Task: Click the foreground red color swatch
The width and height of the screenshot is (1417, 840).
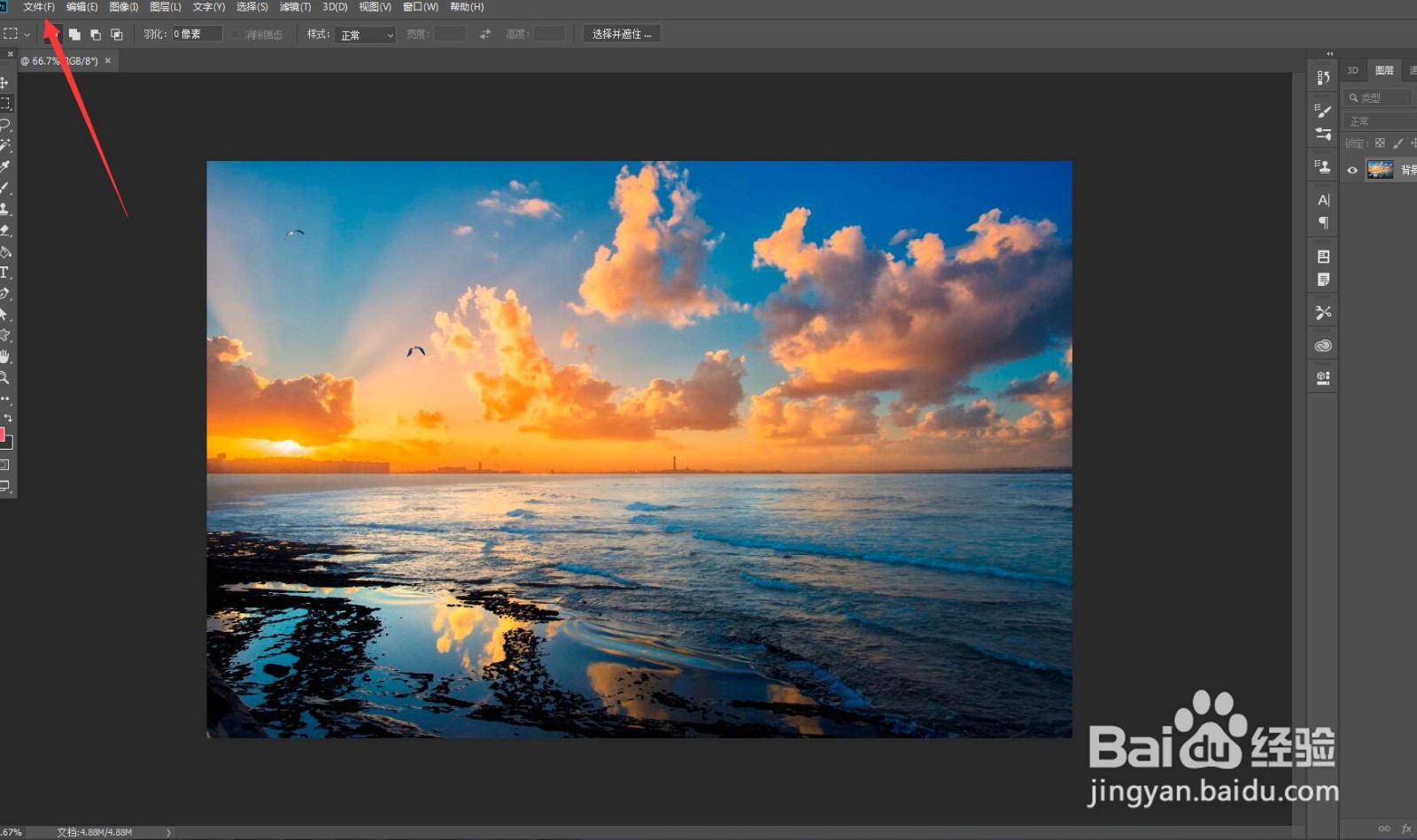Action: click(x=2, y=434)
